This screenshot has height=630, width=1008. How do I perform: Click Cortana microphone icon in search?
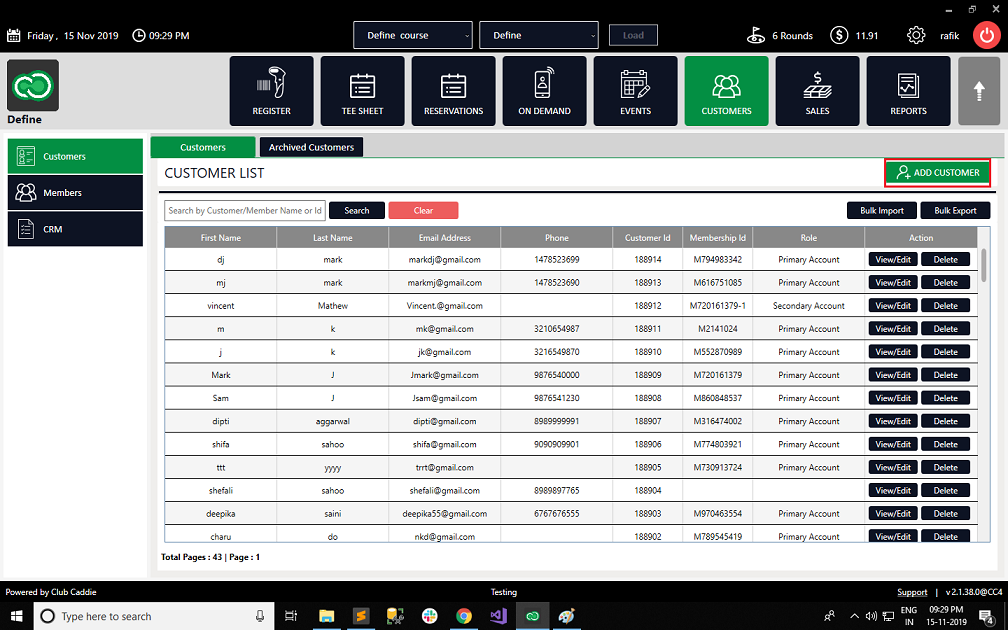(260, 616)
